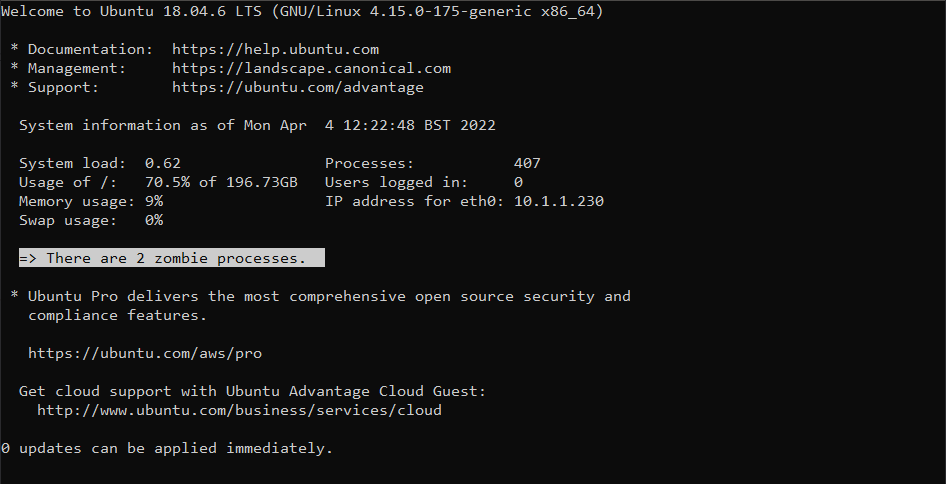Click the eth0 IP address 10.1.1.230
This screenshot has height=484, width=946.
click(558, 201)
